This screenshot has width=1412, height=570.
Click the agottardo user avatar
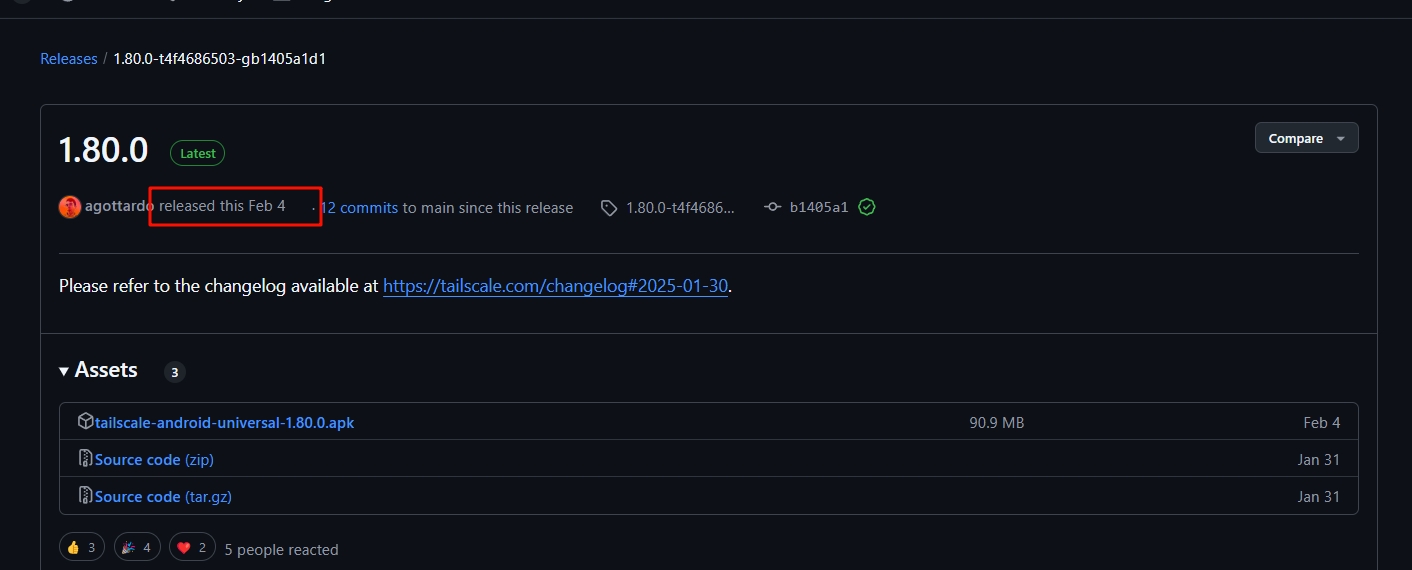(70, 207)
